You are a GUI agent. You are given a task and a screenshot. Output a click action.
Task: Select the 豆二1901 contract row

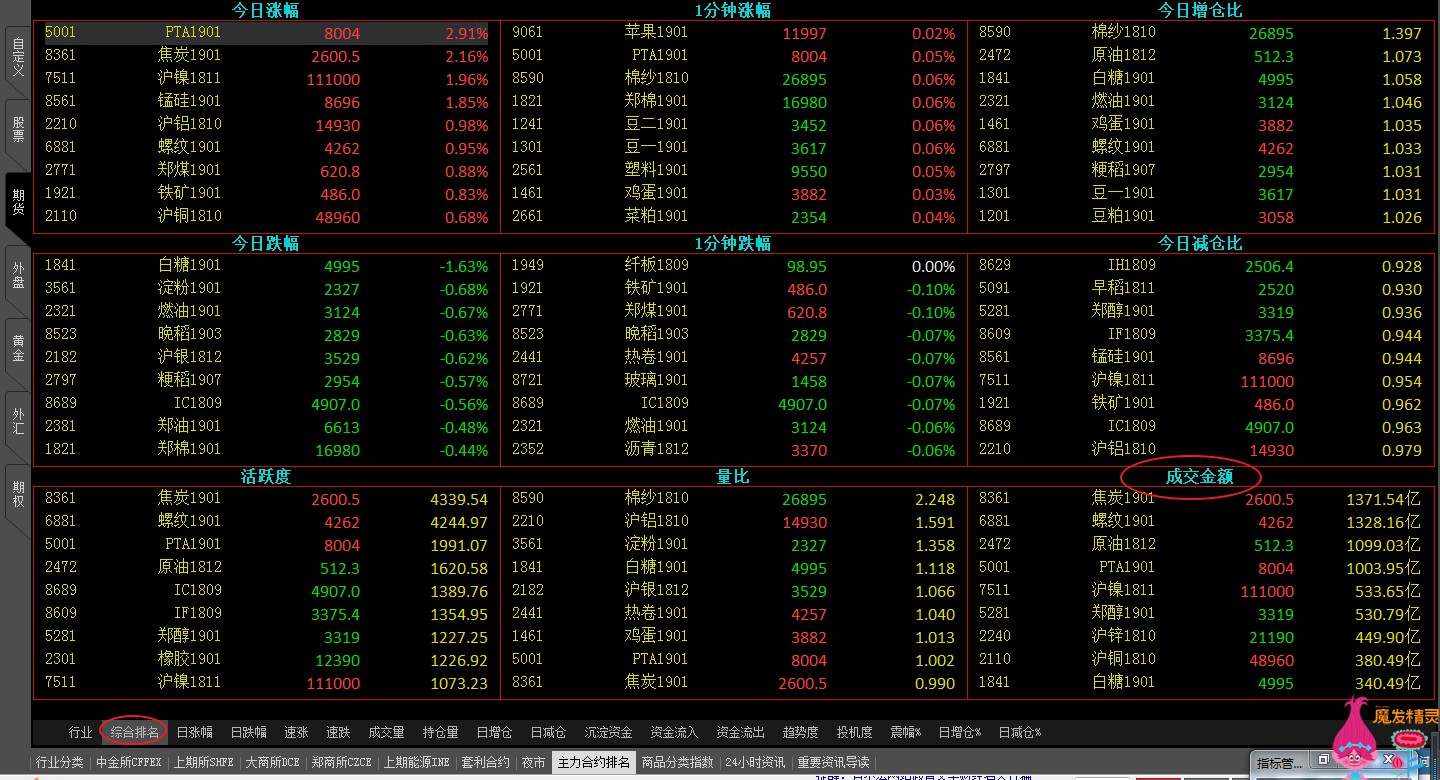coord(733,125)
